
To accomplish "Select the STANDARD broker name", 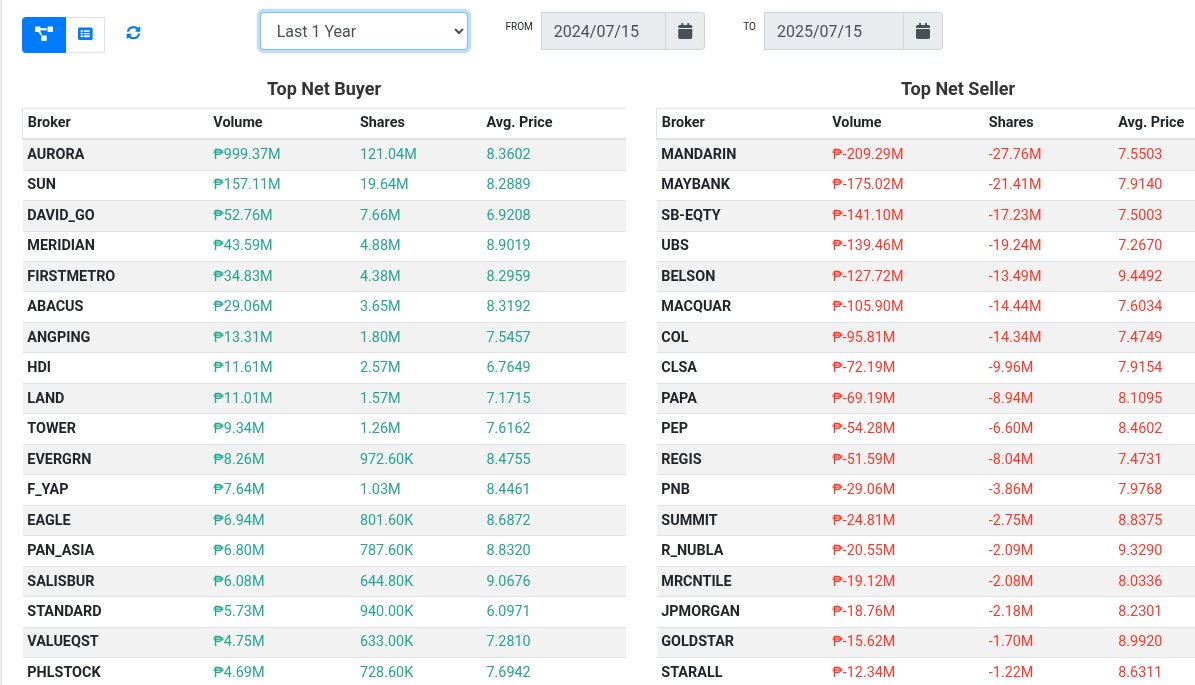I will (x=64, y=611).
